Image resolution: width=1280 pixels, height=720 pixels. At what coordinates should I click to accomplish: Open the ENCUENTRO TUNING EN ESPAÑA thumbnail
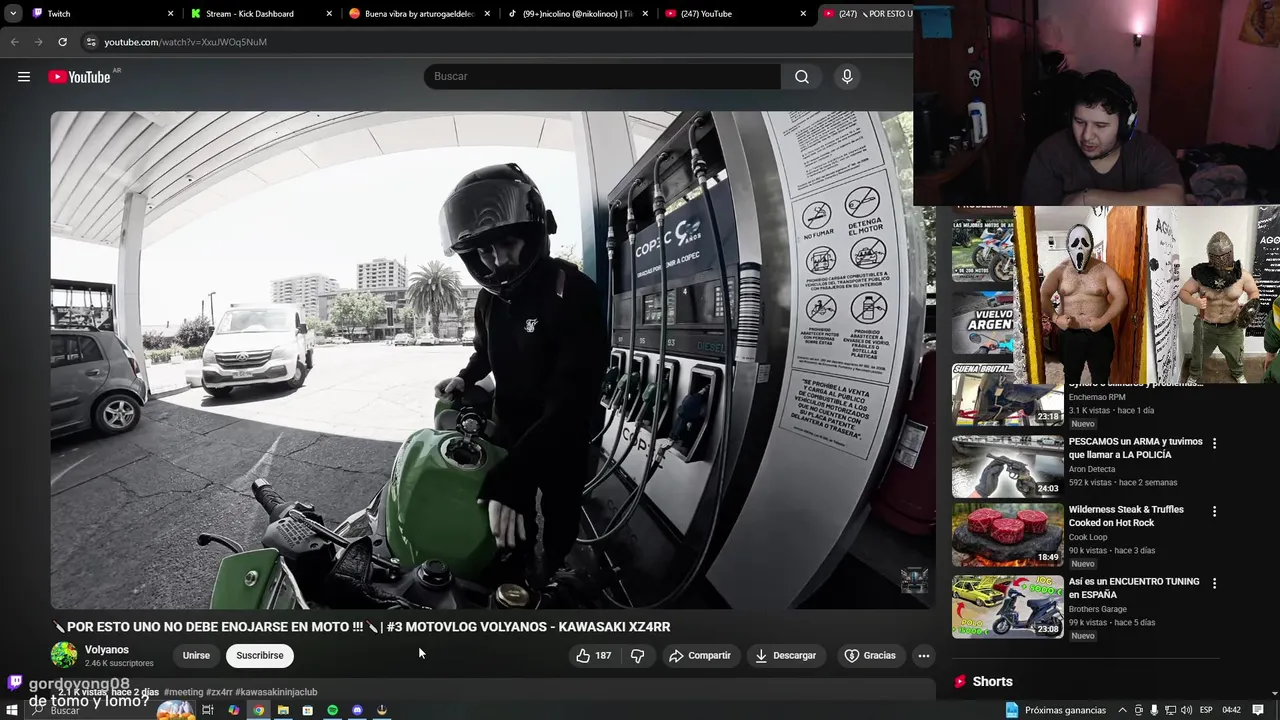pyautogui.click(x=1007, y=607)
